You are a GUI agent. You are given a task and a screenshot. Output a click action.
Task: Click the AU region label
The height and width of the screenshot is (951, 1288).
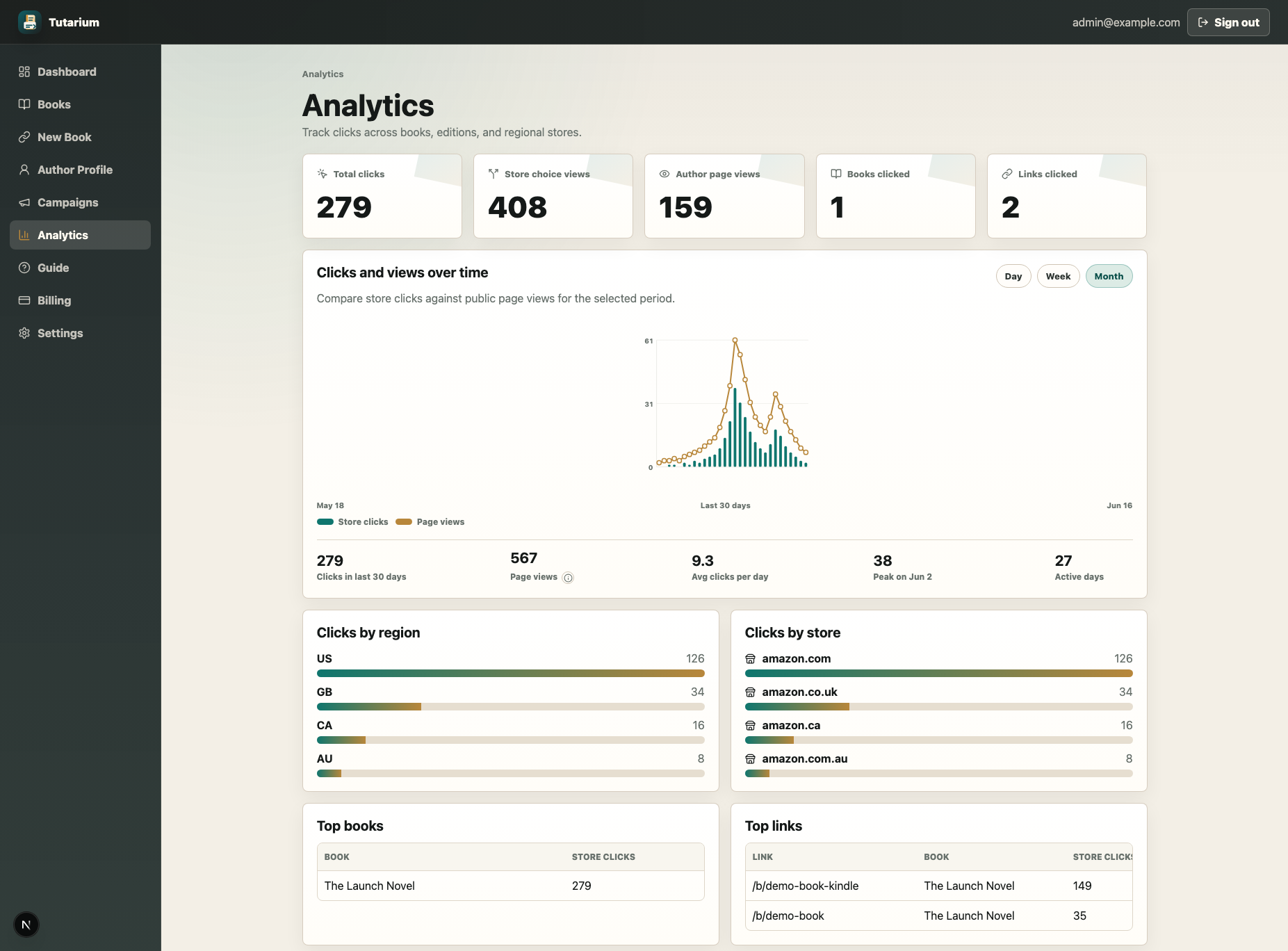(x=325, y=759)
